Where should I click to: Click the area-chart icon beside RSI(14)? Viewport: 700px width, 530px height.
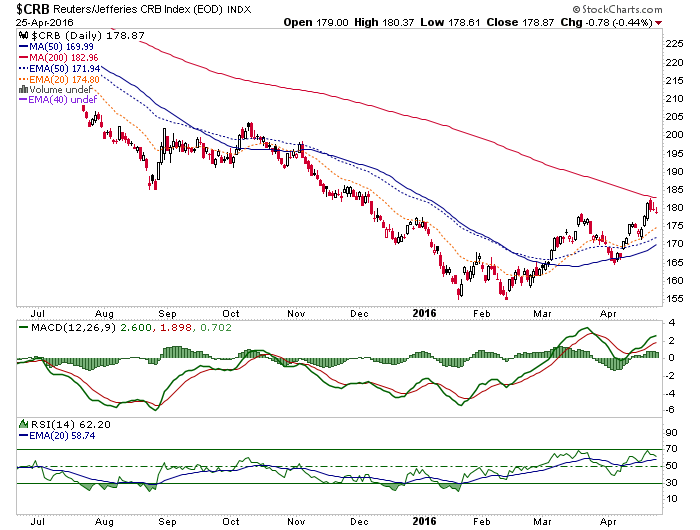24,424
